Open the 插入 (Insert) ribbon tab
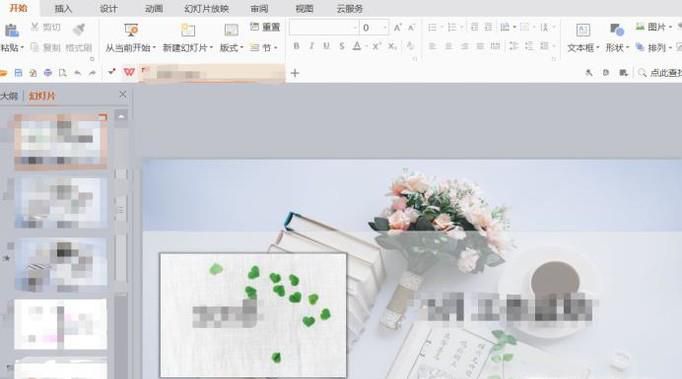Image resolution: width=682 pixels, height=379 pixels. pos(64,8)
